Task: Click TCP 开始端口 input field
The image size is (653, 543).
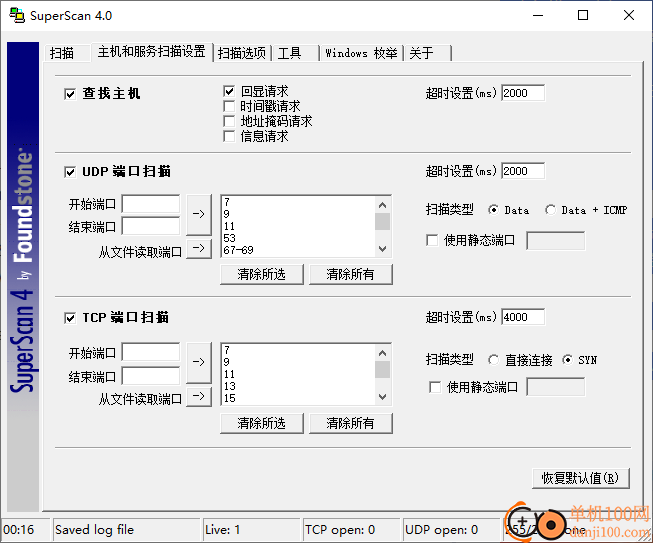Action: (x=151, y=353)
